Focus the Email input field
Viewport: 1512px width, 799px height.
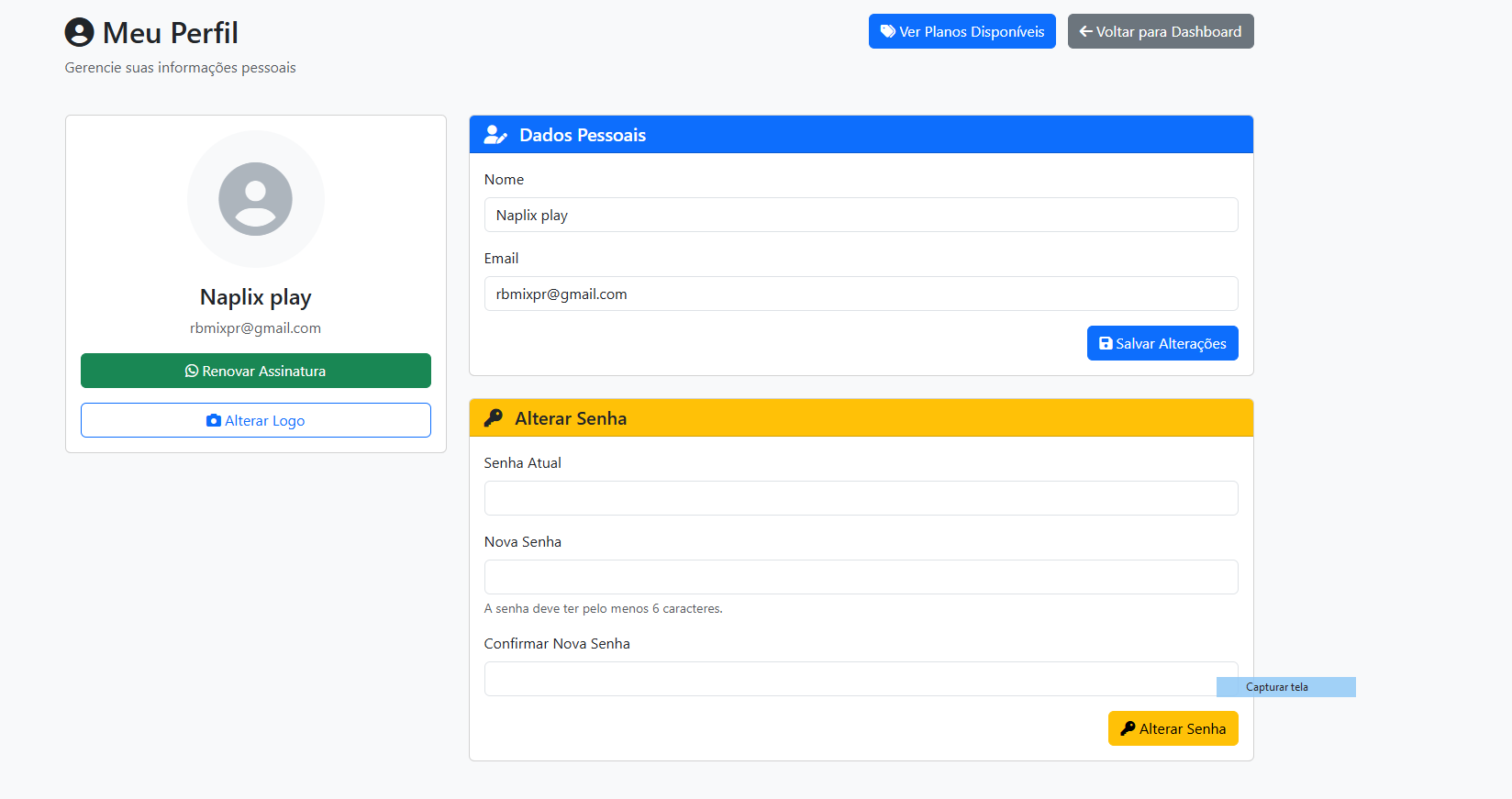point(861,294)
